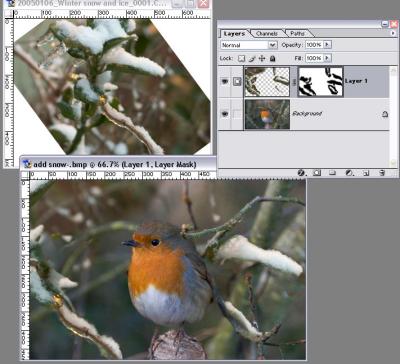The width and height of the screenshot is (400, 364).
Task: Toggle Lock all padlock icon
Action: [x=272, y=59]
